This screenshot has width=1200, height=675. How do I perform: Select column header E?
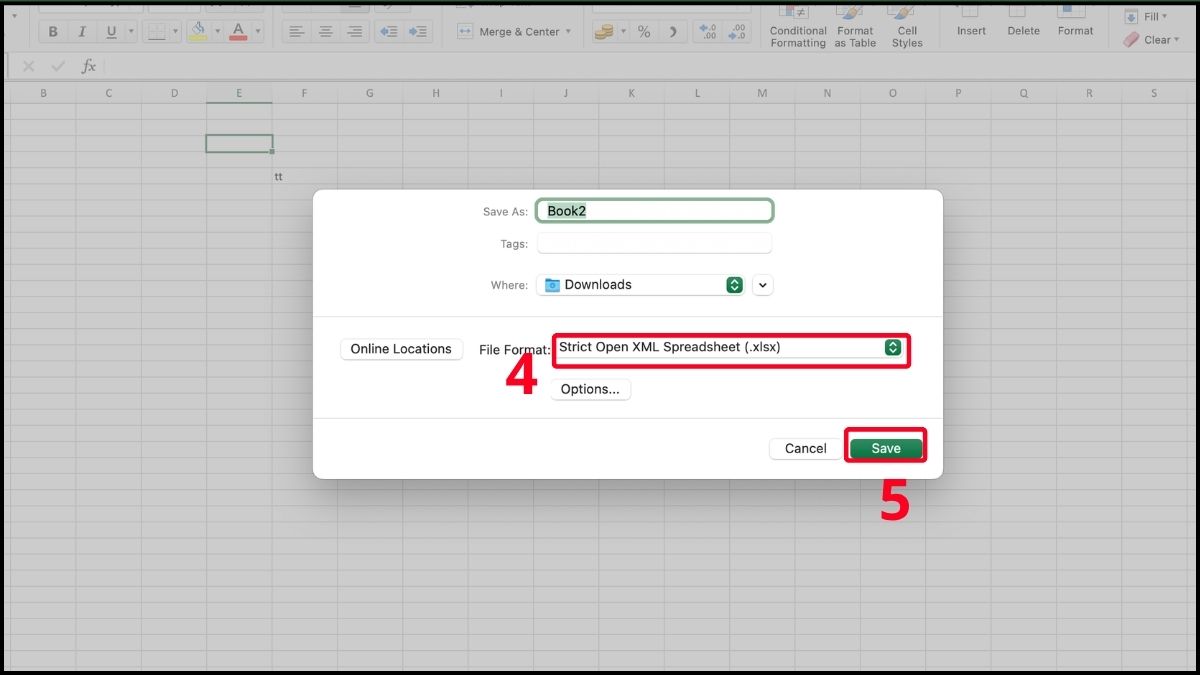tap(239, 93)
